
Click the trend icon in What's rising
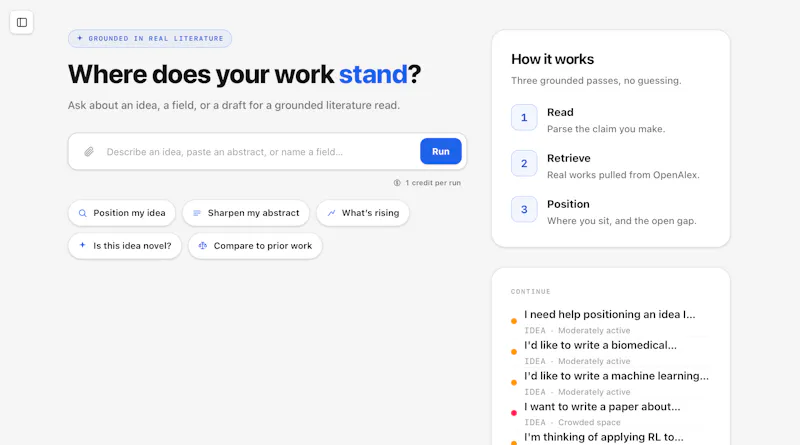click(x=331, y=213)
